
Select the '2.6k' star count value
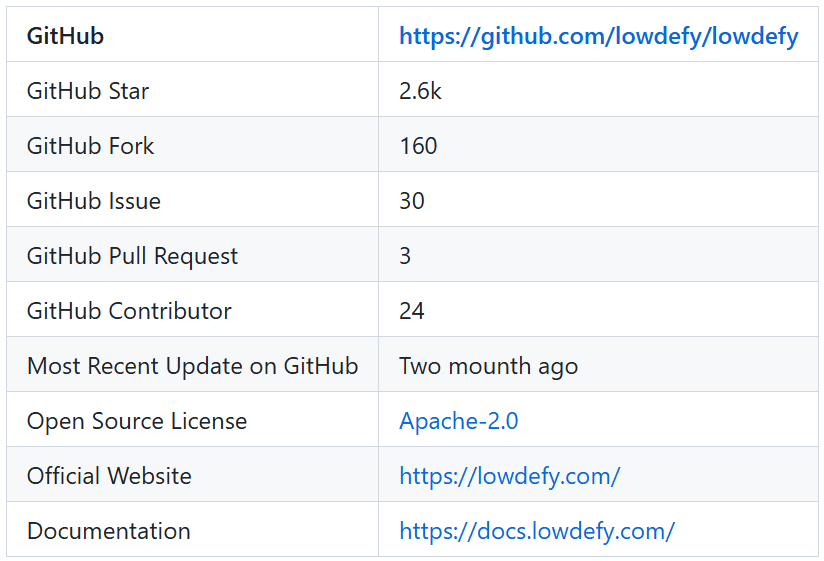pos(420,91)
